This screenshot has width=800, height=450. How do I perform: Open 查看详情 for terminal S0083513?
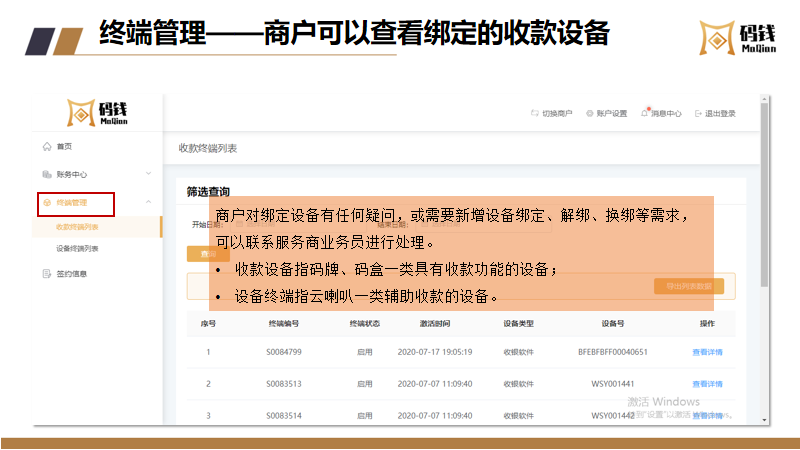click(706, 384)
